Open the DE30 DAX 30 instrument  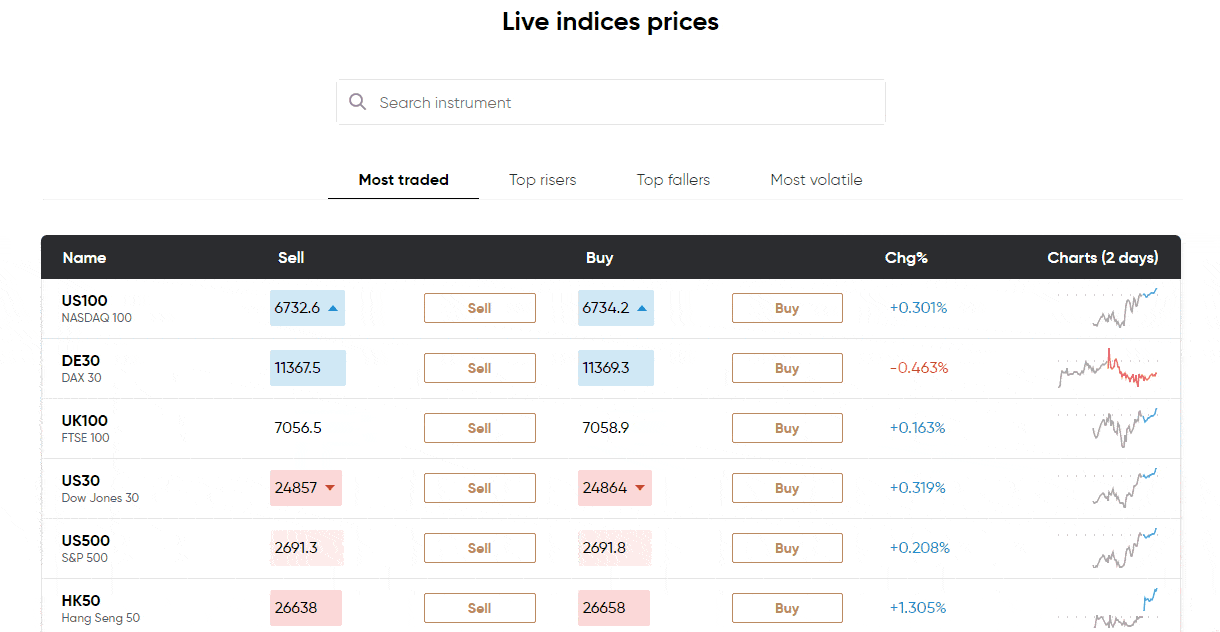click(x=81, y=368)
